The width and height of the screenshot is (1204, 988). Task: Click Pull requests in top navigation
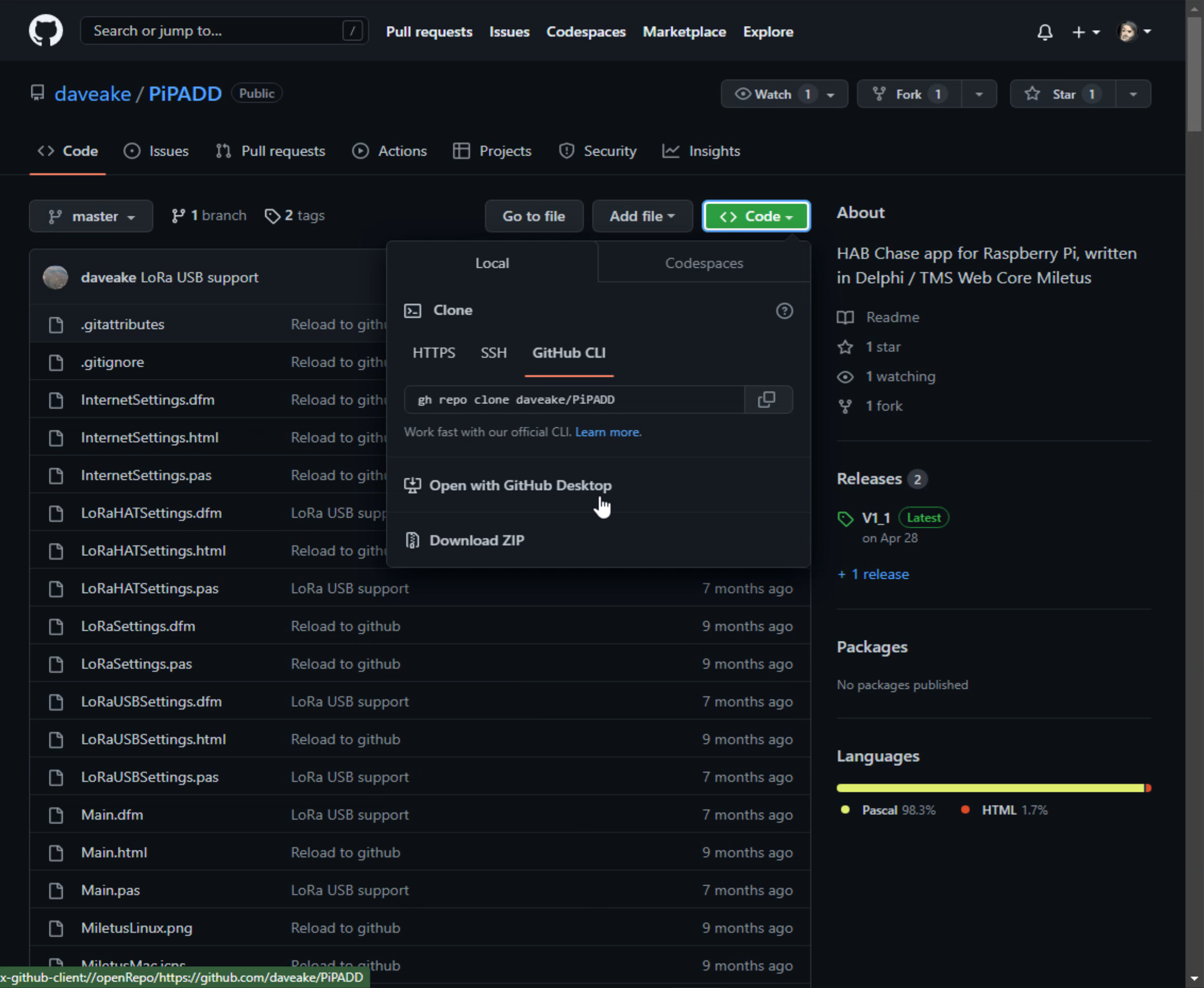tap(429, 32)
